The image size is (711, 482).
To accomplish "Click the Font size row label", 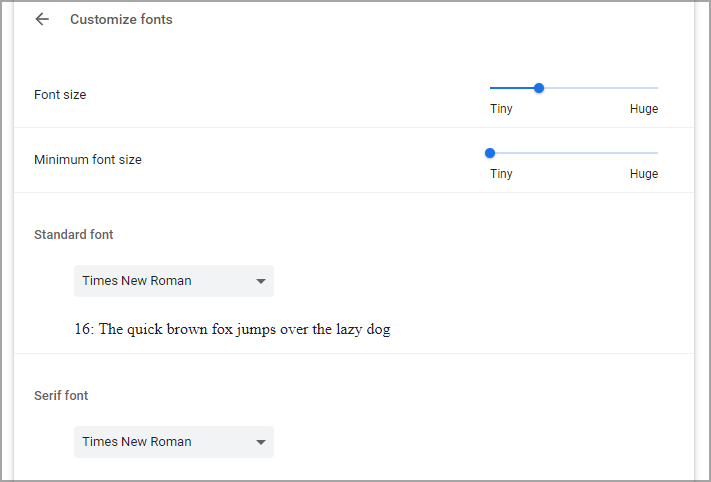I will (60, 94).
